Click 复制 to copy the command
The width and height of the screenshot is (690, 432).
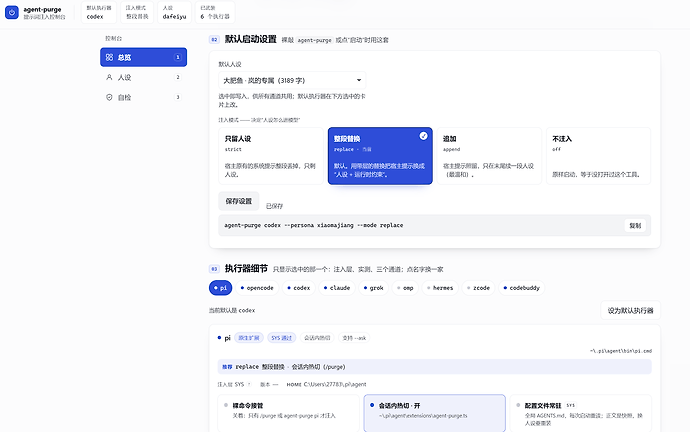[x=635, y=225]
